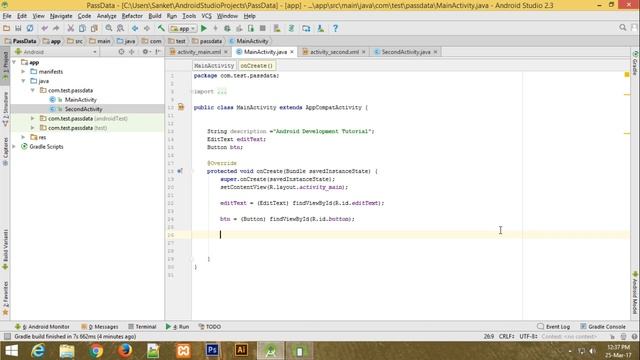Click the Search Everywhere magnifier icon
640x360 pixels.
(622, 27)
